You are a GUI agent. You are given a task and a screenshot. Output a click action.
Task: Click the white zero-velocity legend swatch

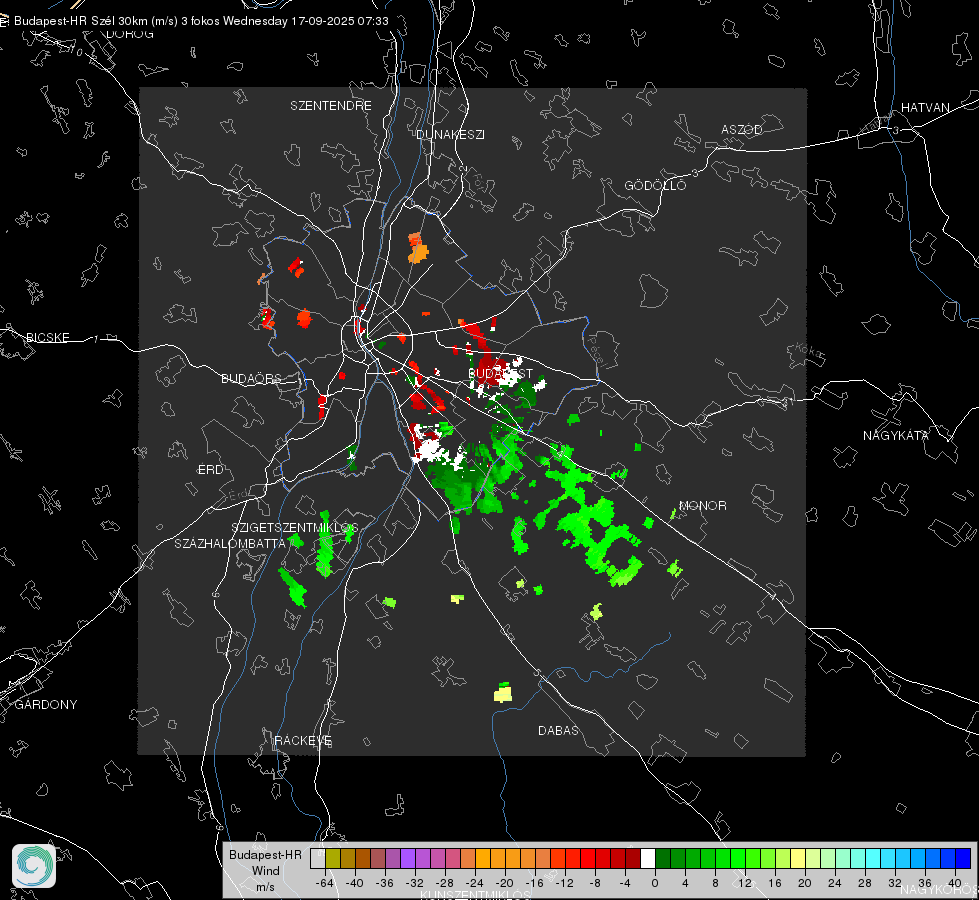click(x=648, y=859)
